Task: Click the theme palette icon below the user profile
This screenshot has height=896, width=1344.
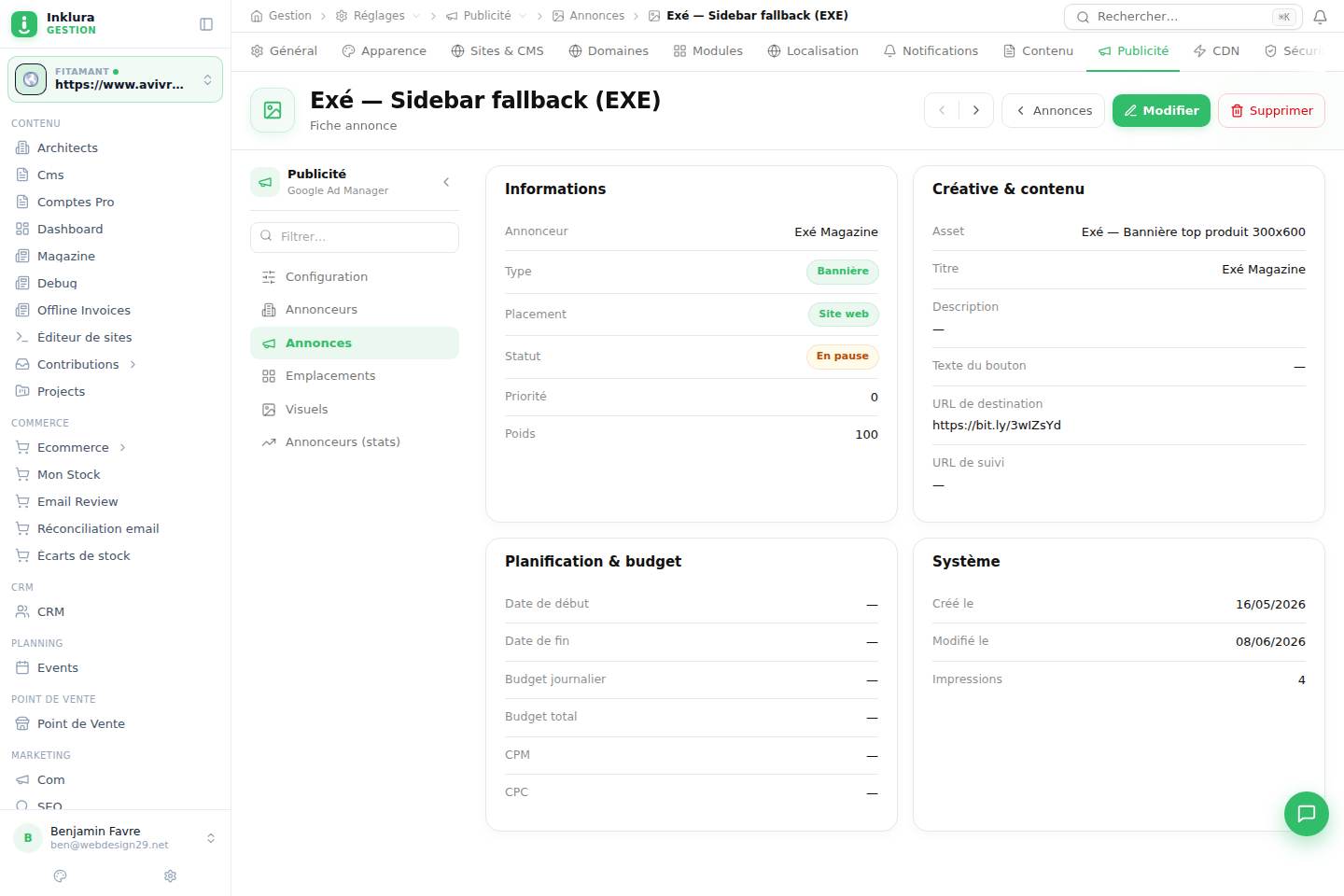Action: [x=61, y=875]
